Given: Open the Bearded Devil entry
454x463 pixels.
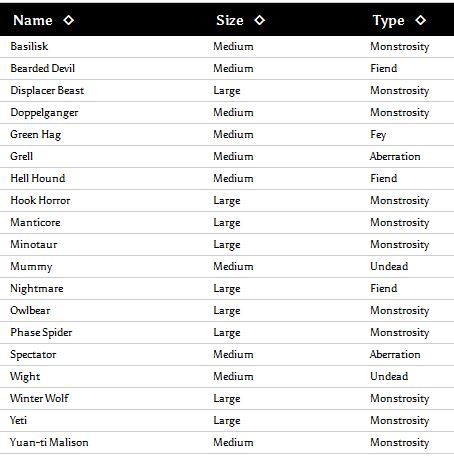Looking at the screenshot, I should [43, 68].
